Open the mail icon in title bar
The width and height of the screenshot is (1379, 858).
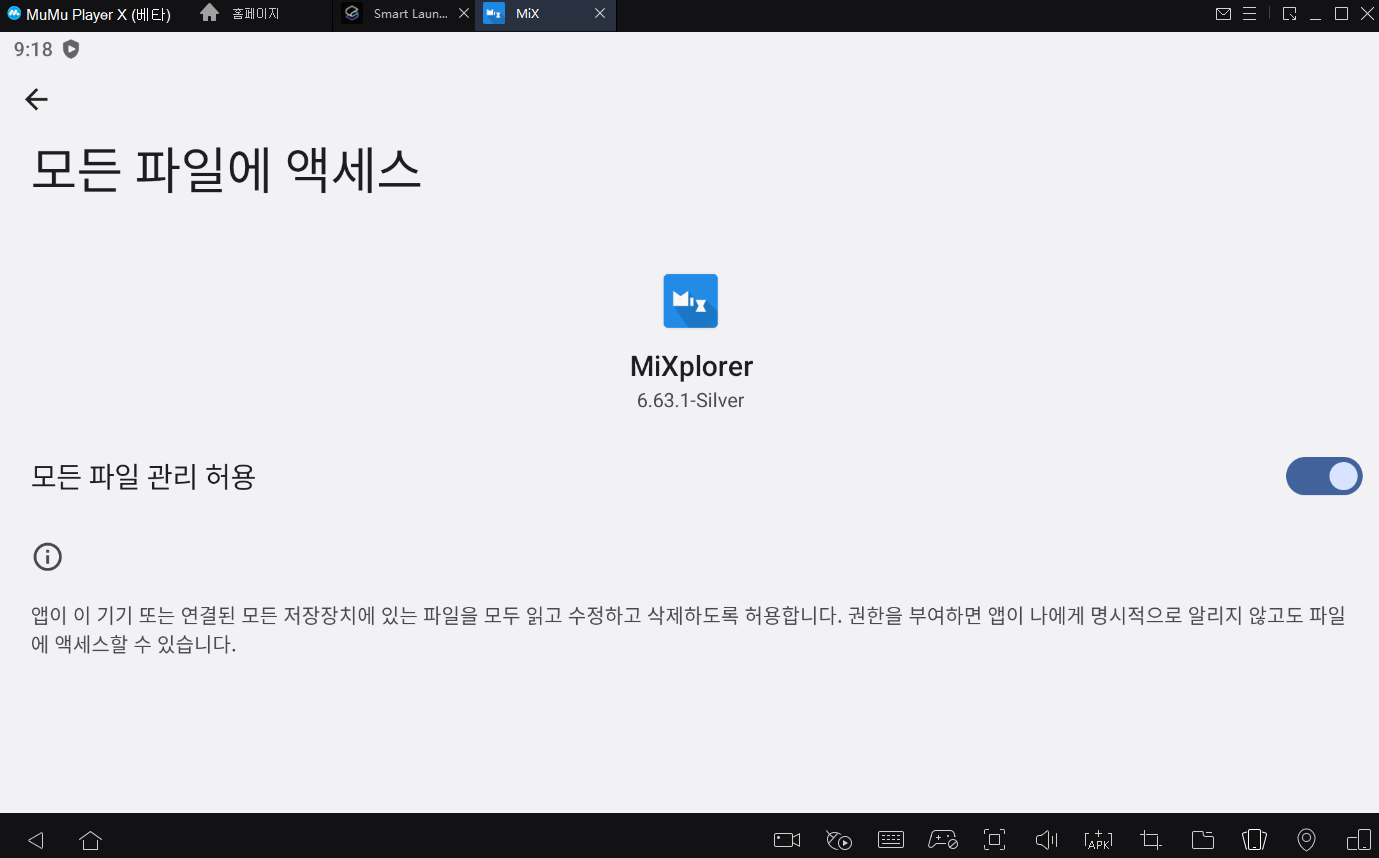(1223, 14)
